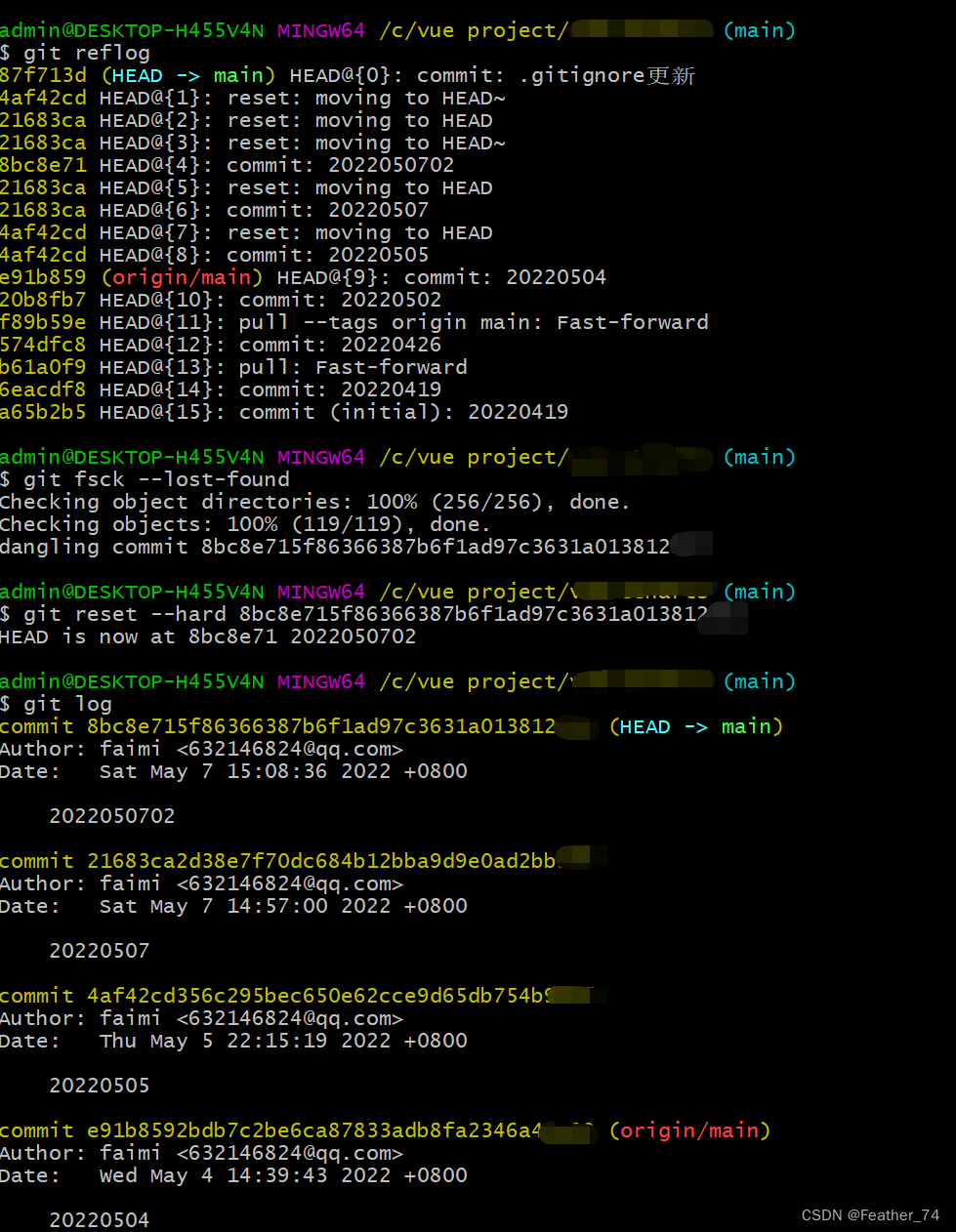
Task: Click the 'HEAD@{7}: reset: moving to HEAD' line
Action: tap(246, 232)
